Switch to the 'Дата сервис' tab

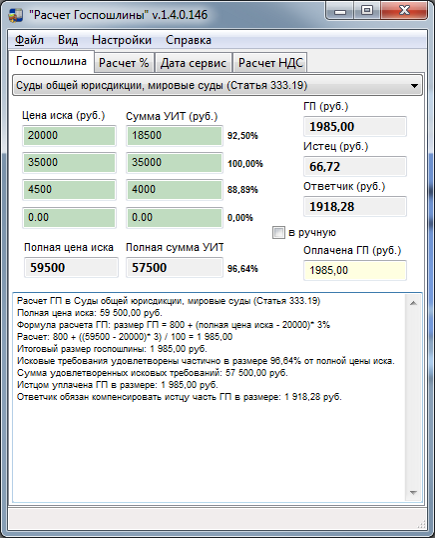click(193, 63)
